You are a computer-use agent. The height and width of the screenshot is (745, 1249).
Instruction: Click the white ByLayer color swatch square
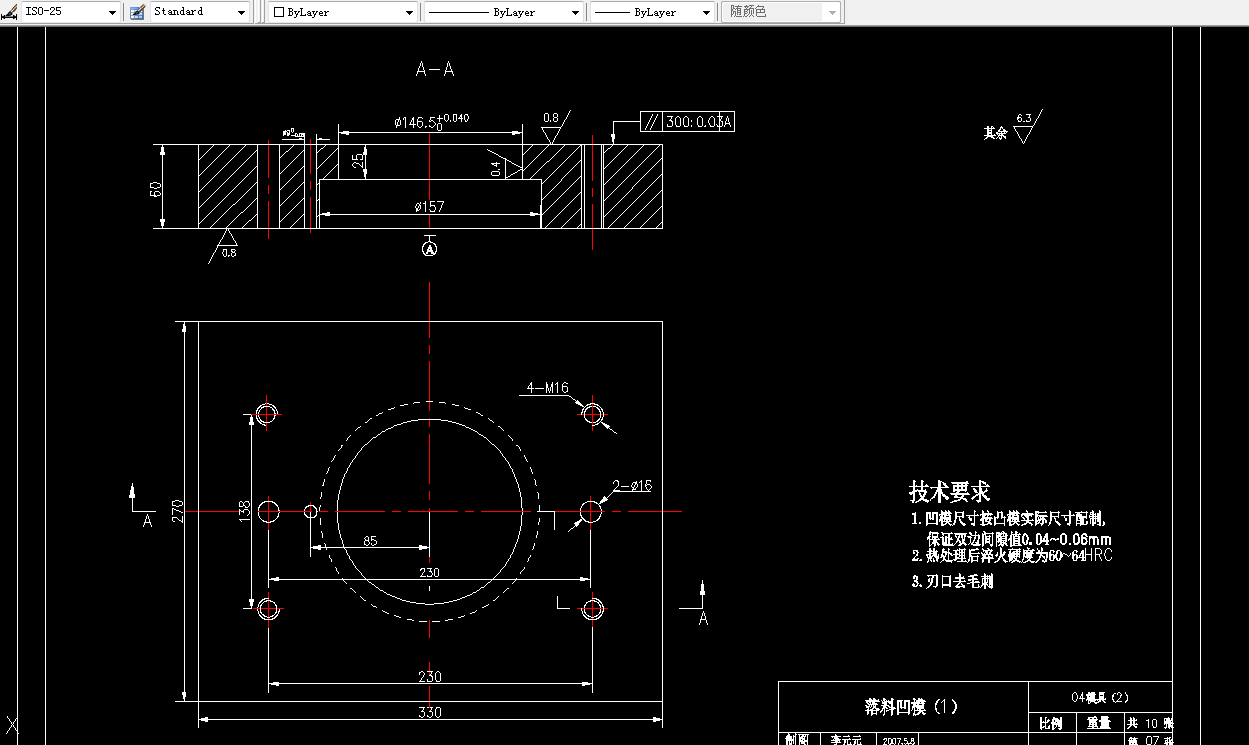pyautogui.click(x=279, y=13)
